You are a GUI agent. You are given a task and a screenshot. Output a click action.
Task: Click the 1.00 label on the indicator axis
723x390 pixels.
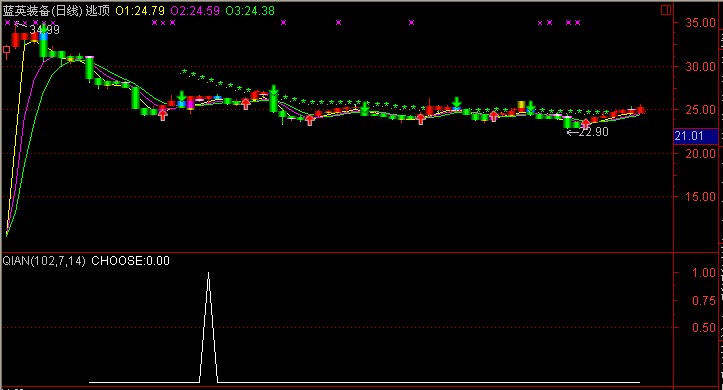point(704,272)
